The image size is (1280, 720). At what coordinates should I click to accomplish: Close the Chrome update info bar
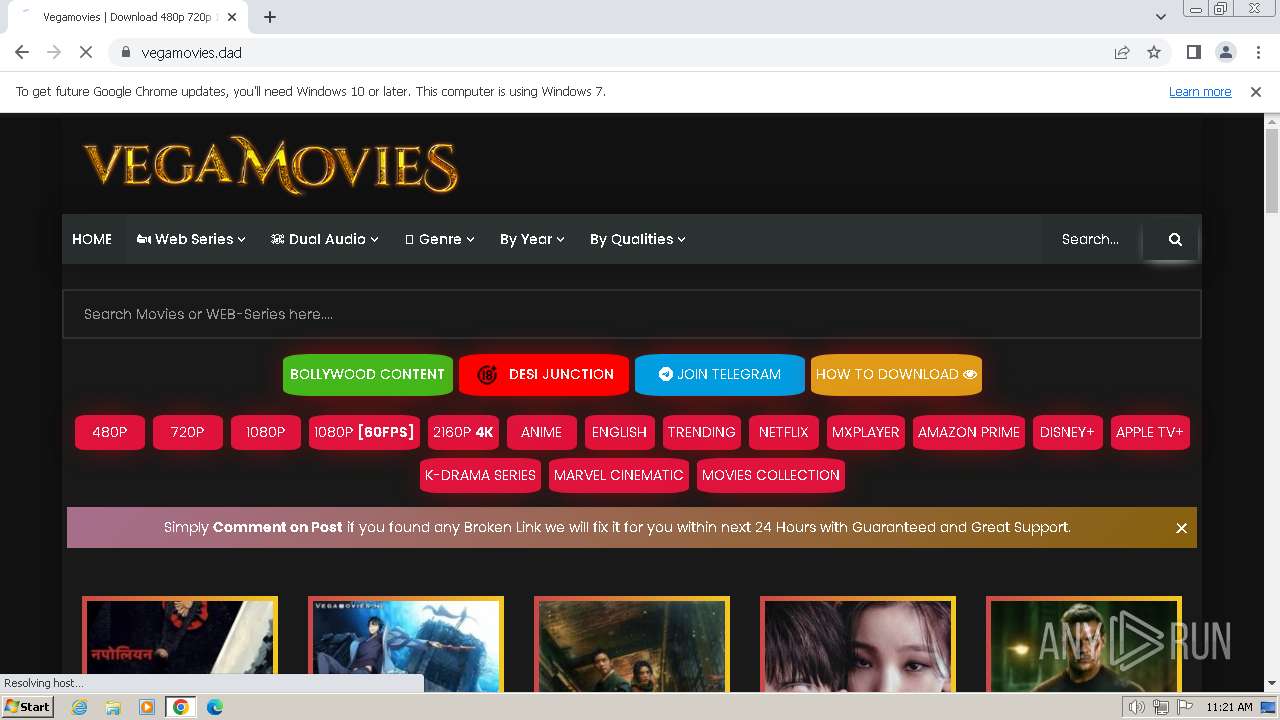click(1256, 91)
